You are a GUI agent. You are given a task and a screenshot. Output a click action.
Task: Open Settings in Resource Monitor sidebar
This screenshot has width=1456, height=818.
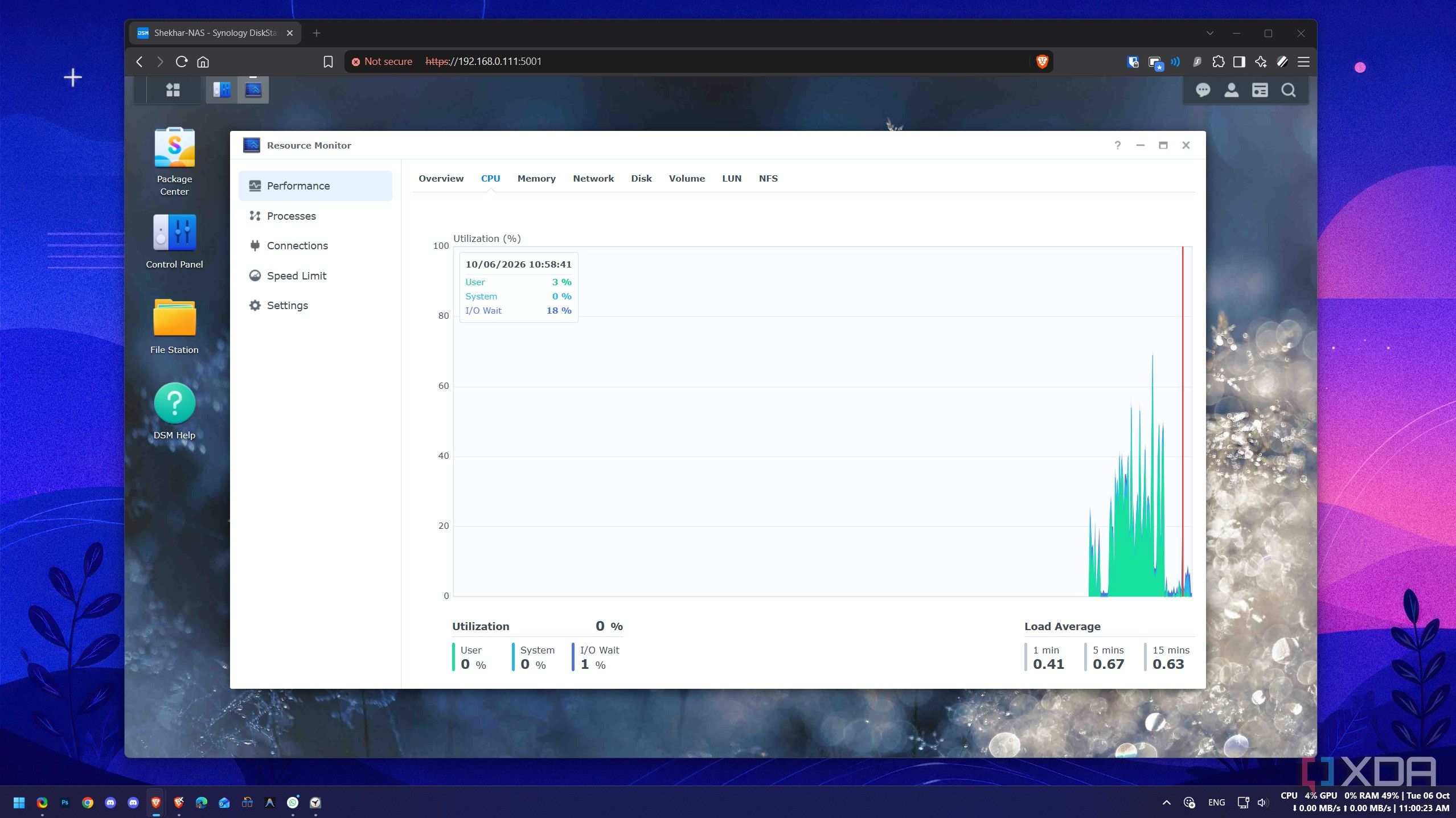[315, 305]
